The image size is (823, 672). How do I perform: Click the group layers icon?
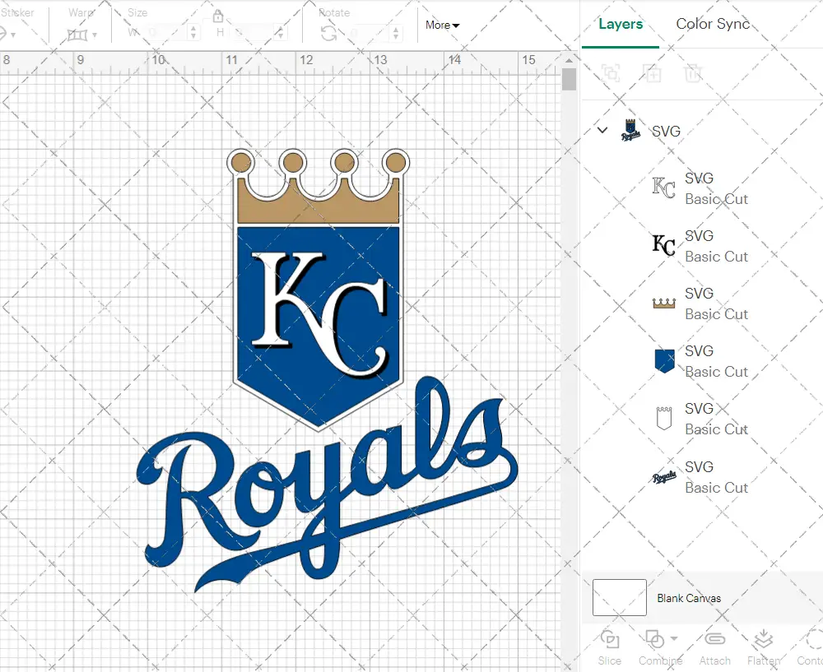pyautogui.click(x=611, y=74)
